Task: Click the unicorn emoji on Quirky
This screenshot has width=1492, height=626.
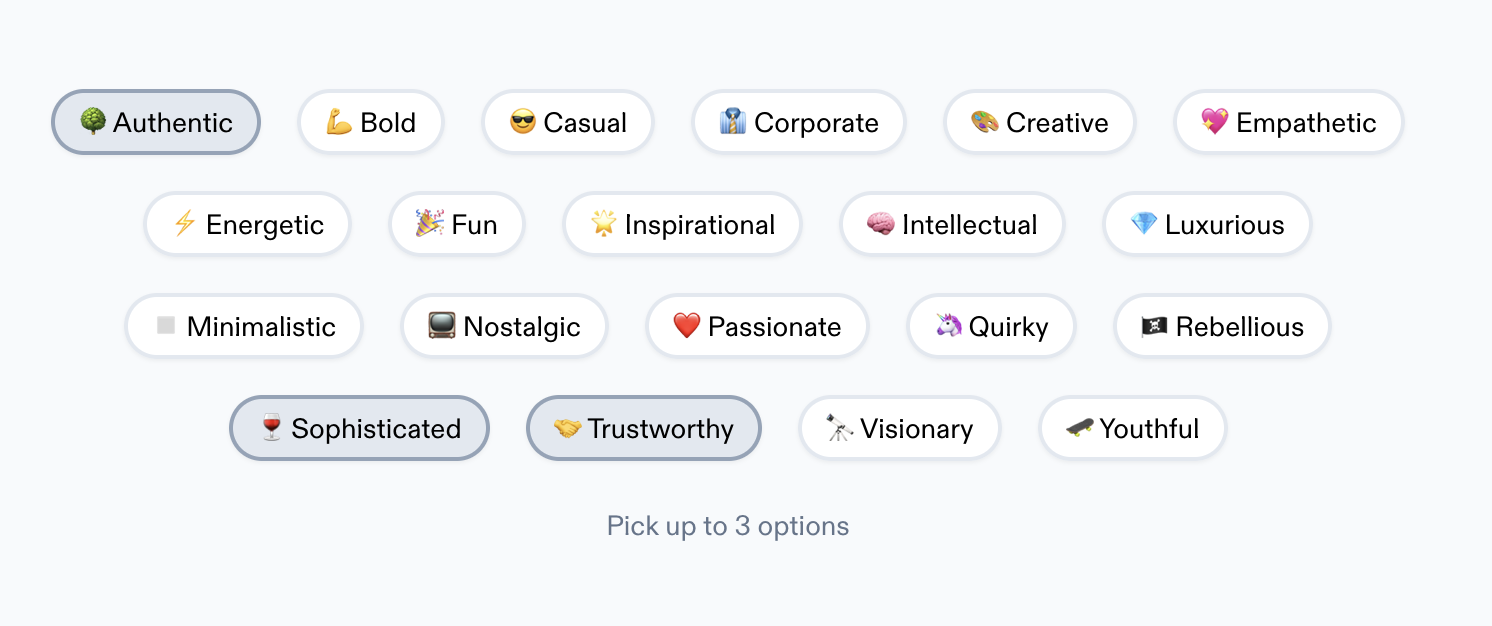Action: [x=948, y=326]
